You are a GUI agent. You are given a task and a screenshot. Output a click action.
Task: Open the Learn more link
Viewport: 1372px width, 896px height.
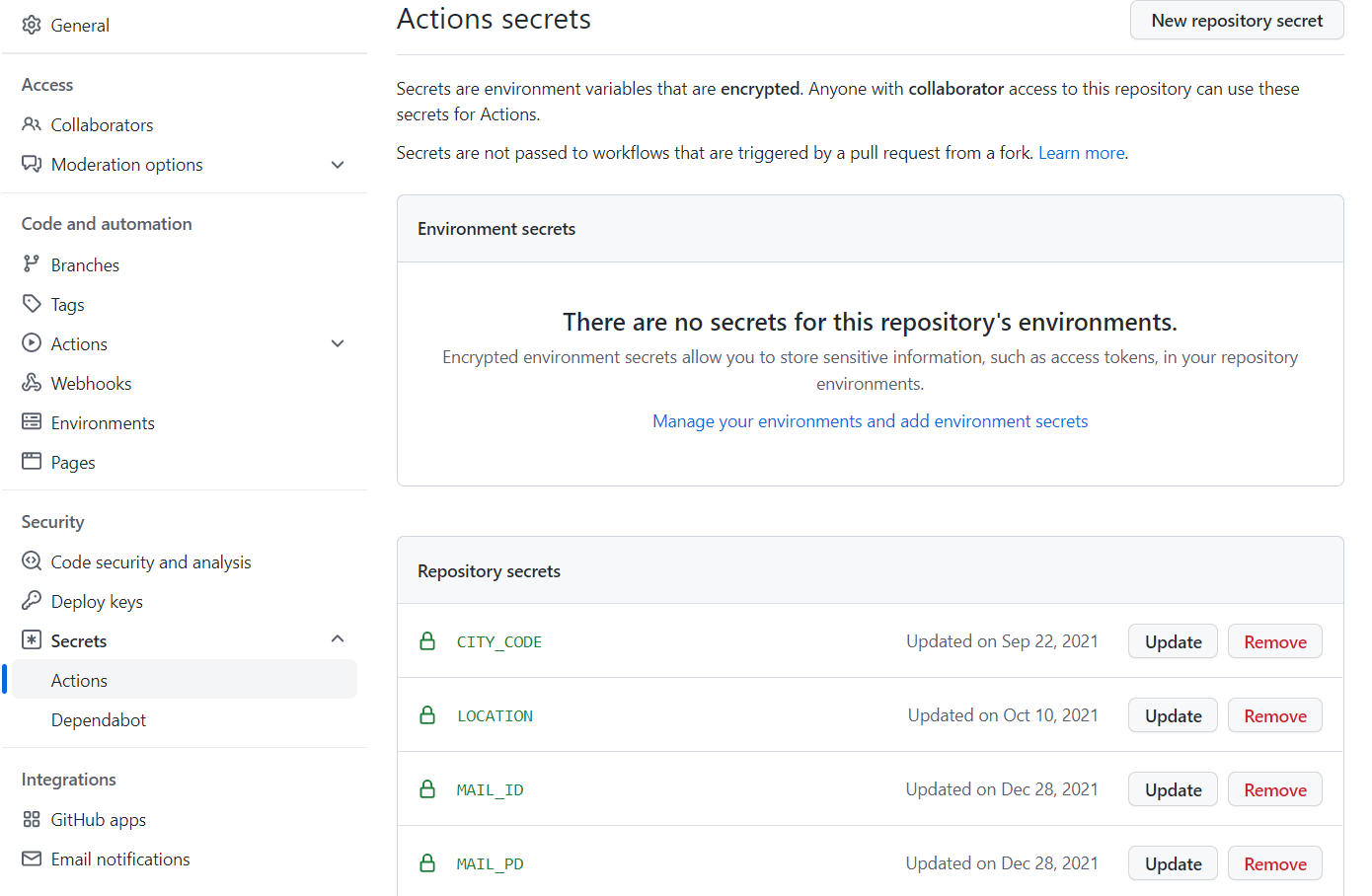point(1081,153)
